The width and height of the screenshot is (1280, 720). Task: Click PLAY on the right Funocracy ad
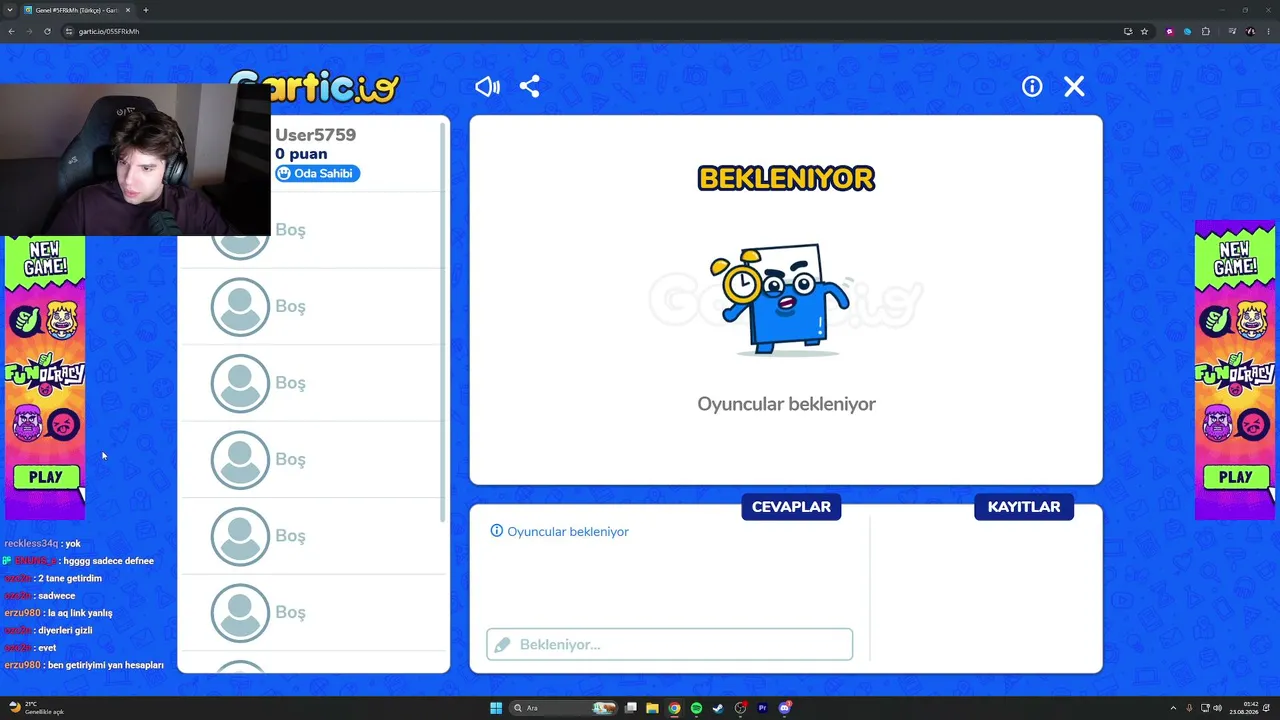[1235, 477]
